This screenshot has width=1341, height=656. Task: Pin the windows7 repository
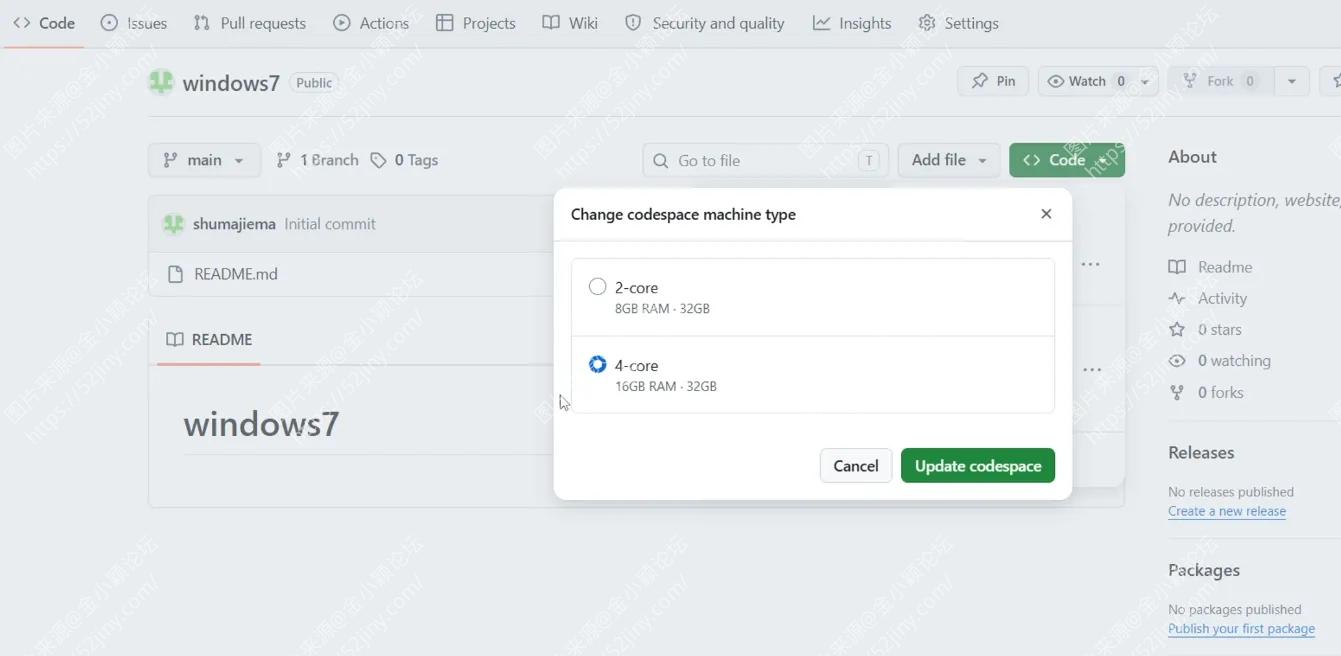993,81
